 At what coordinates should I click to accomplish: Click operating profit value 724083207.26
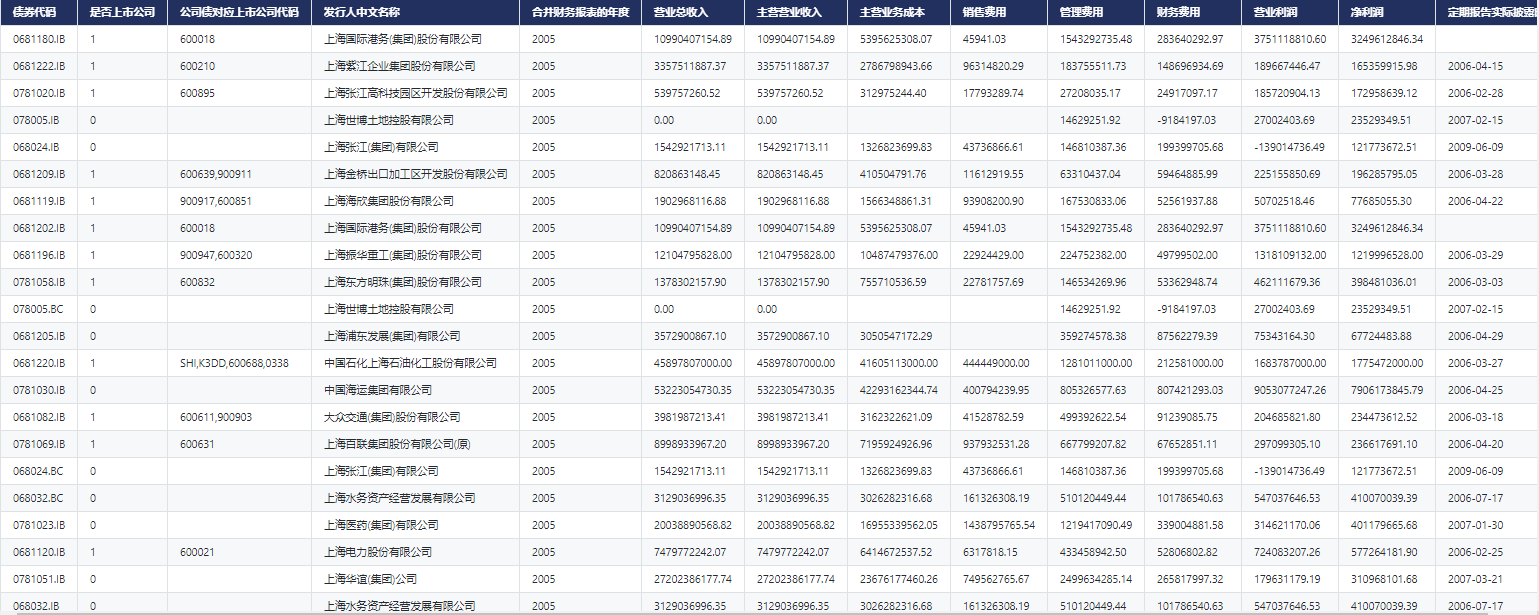1287,552
